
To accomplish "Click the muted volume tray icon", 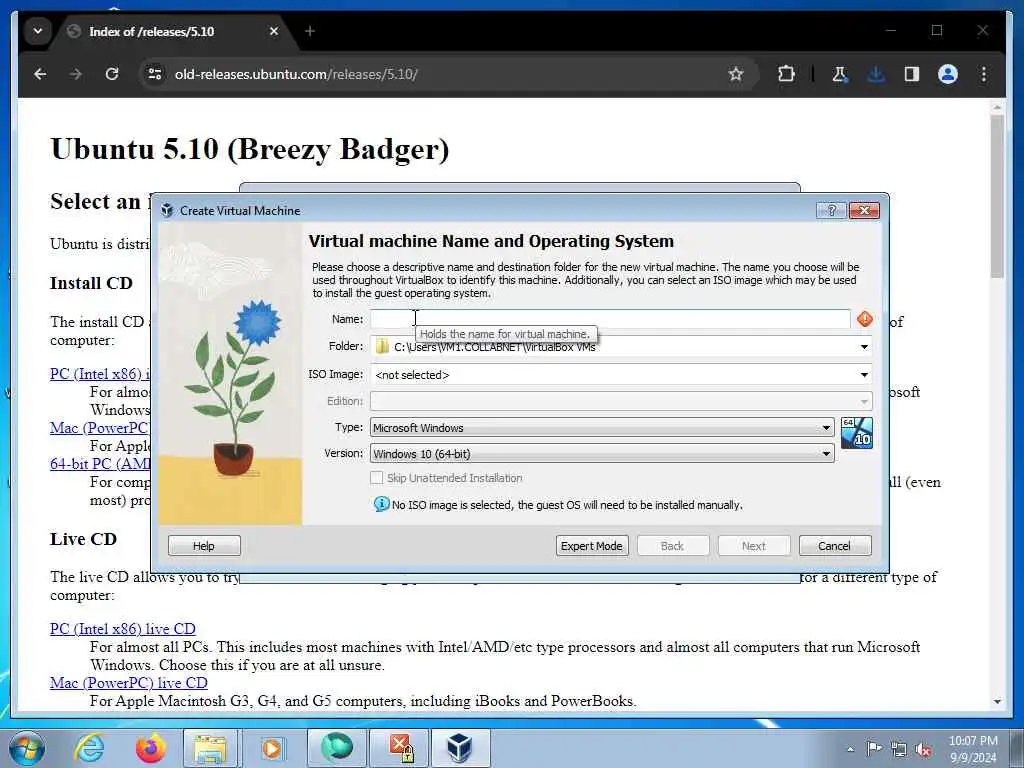I will (923, 749).
